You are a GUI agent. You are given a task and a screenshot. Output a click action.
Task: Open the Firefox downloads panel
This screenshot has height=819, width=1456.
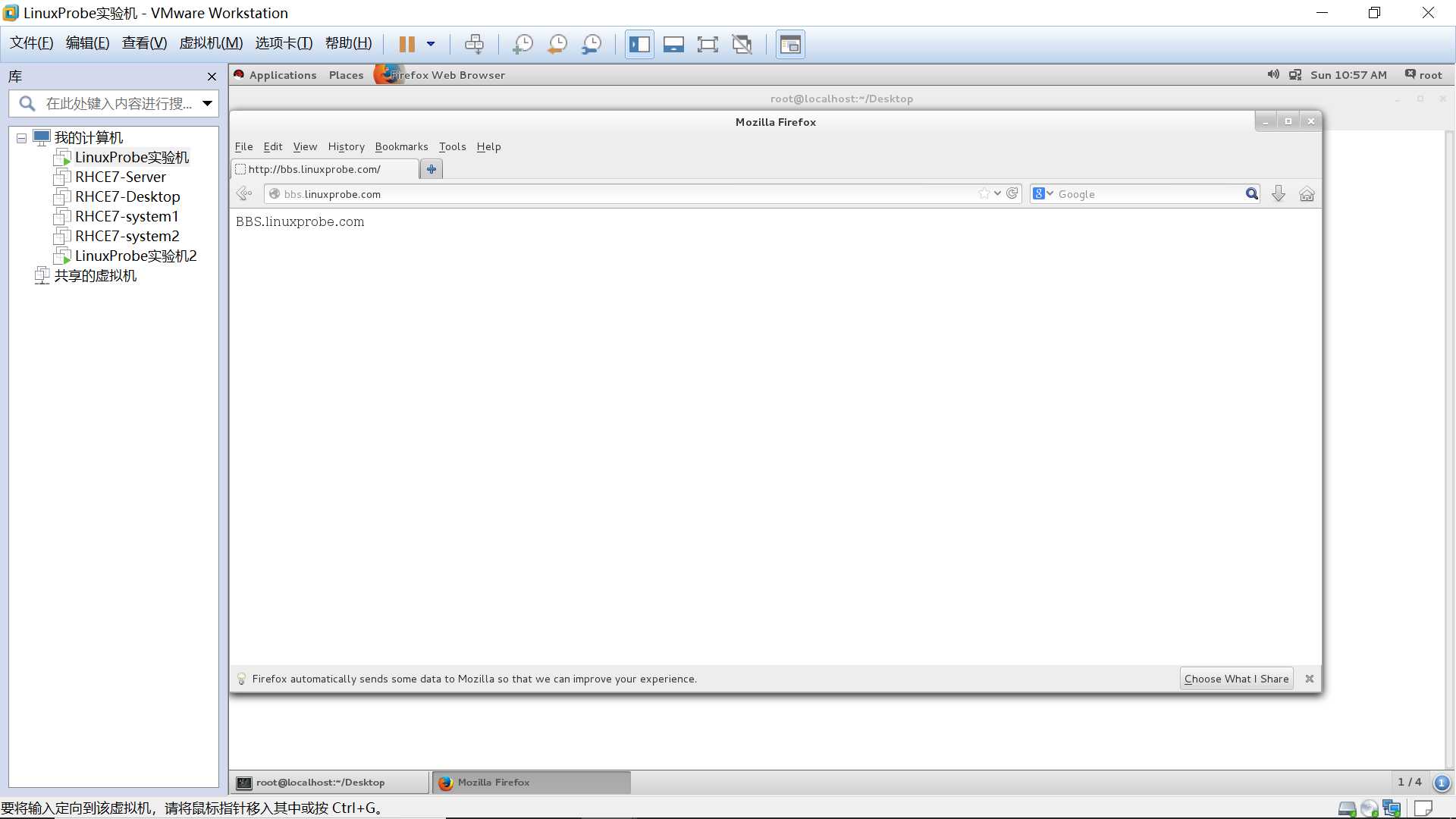pyautogui.click(x=1279, y=194)
